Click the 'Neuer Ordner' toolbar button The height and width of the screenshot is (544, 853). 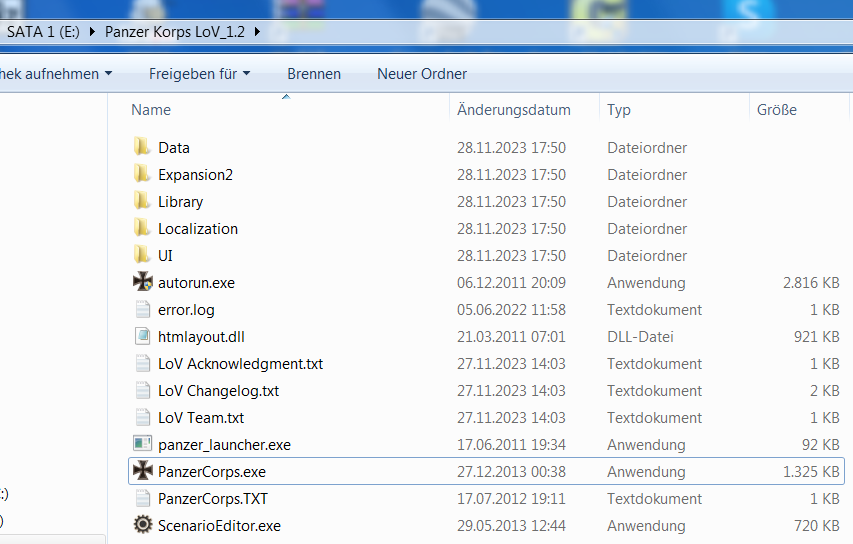click(x=422, y=74)
